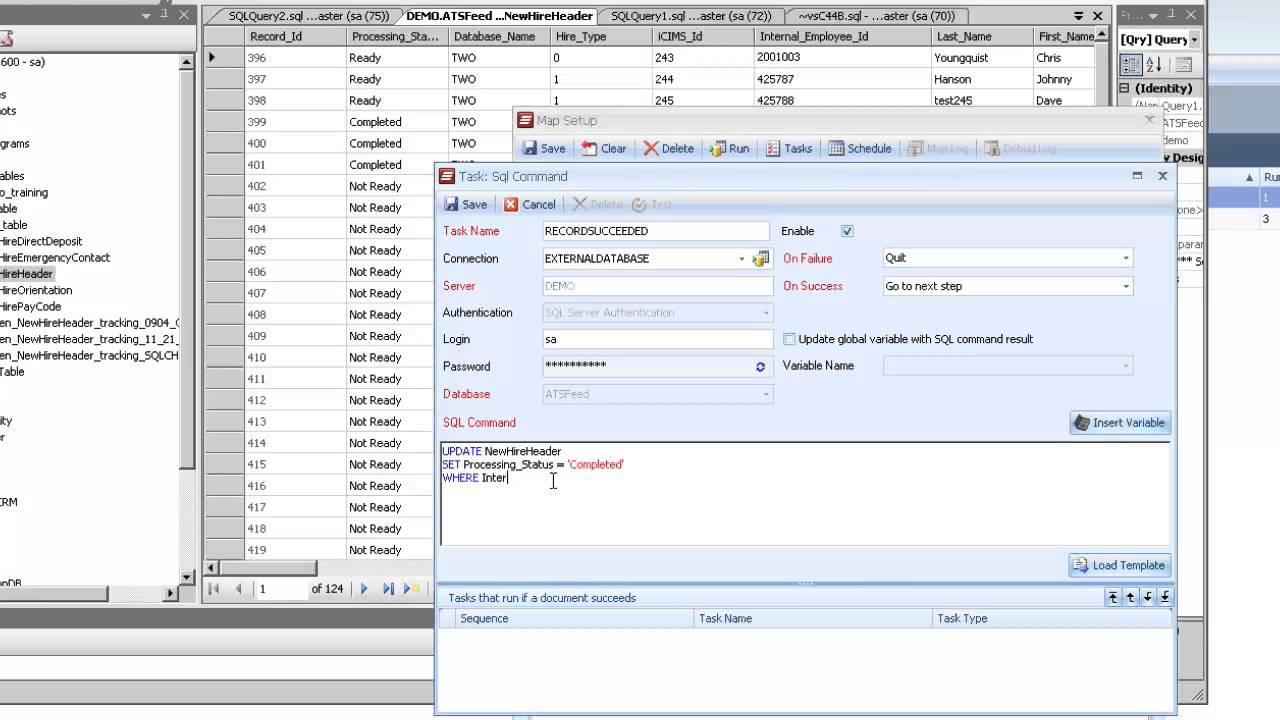Delete the map in Map Setup
1280x720 pixels.
click(668, 148)
